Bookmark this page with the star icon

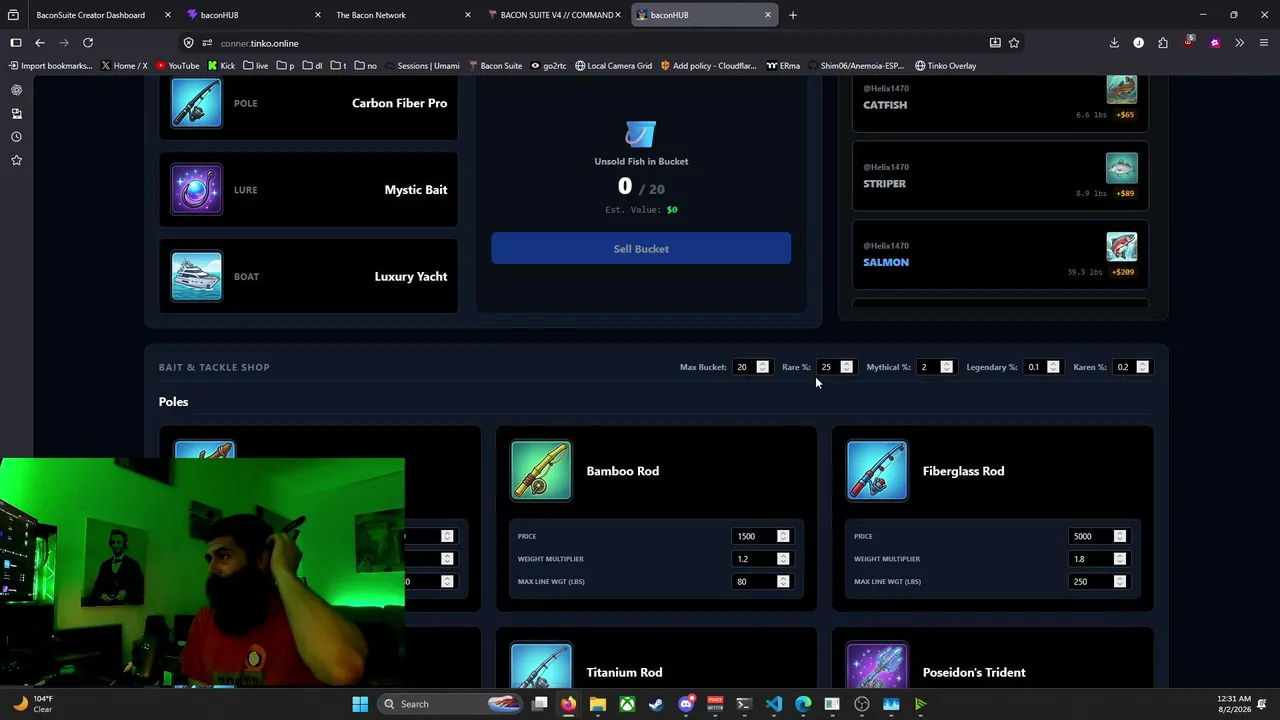1014,43
